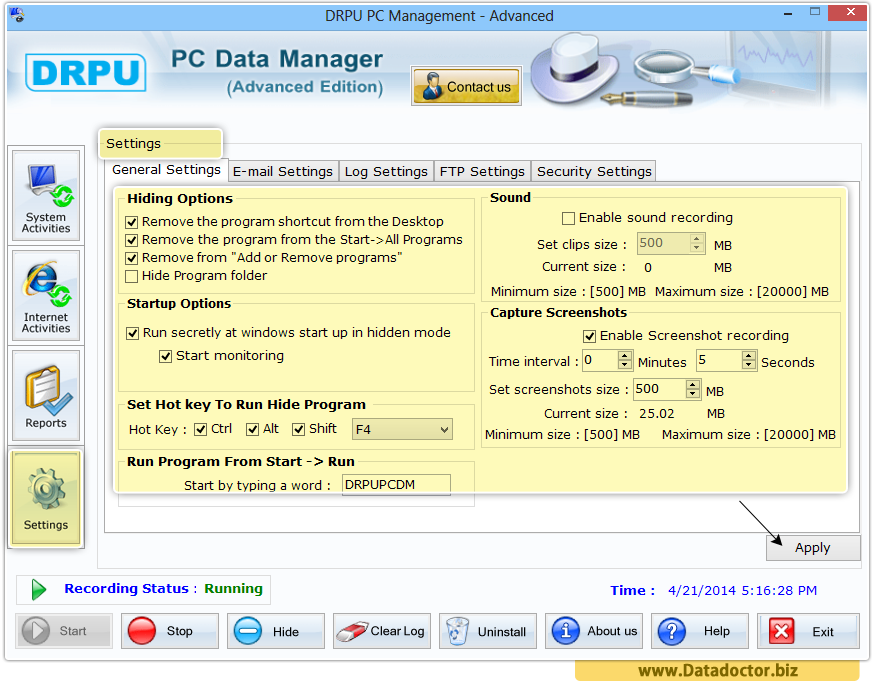This screenshot has width=872, height=681.
Task: Switch to the FTP Settings tab
Action: pos(482,172)
